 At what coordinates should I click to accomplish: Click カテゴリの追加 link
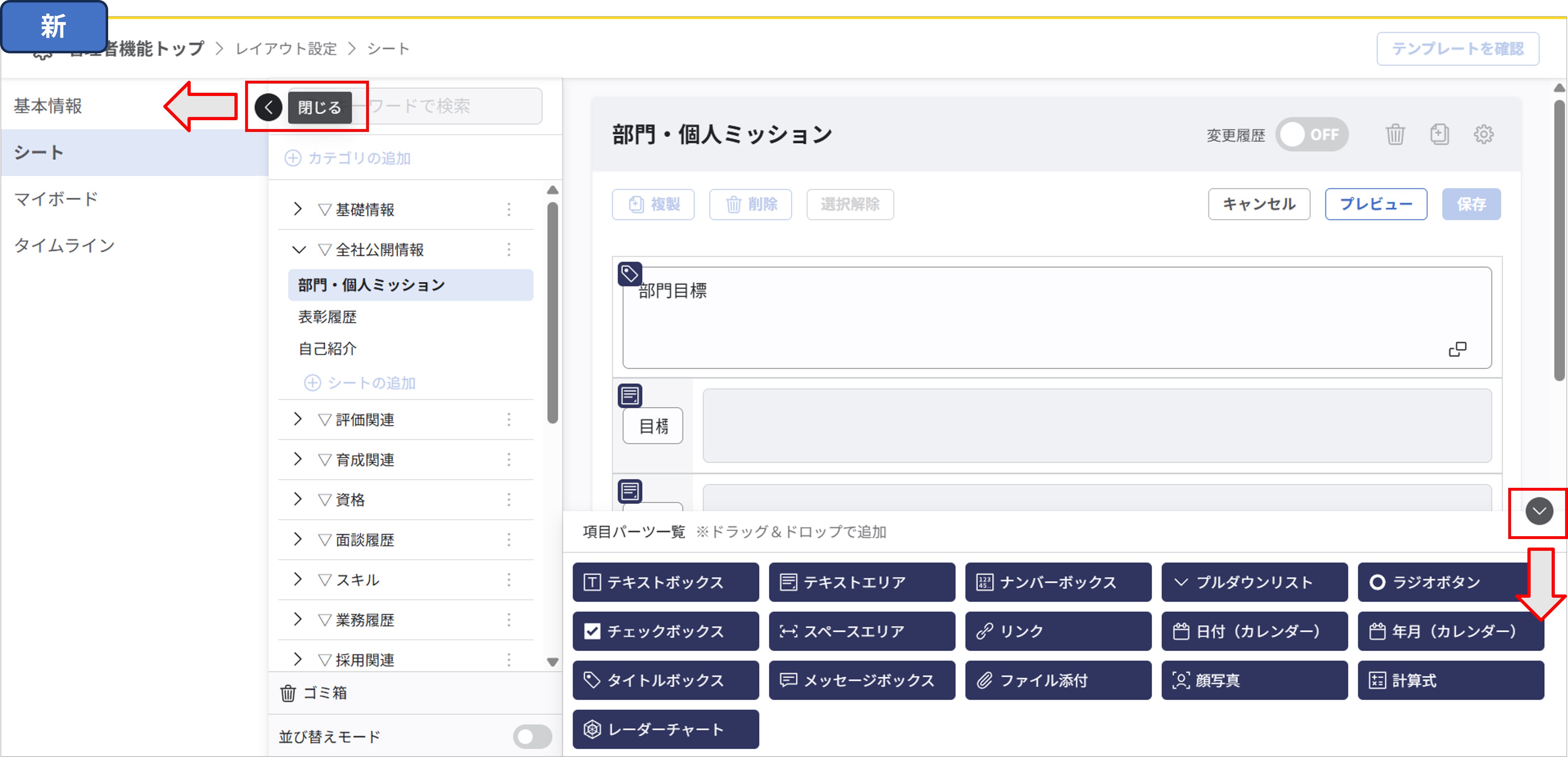pos(348,158)
